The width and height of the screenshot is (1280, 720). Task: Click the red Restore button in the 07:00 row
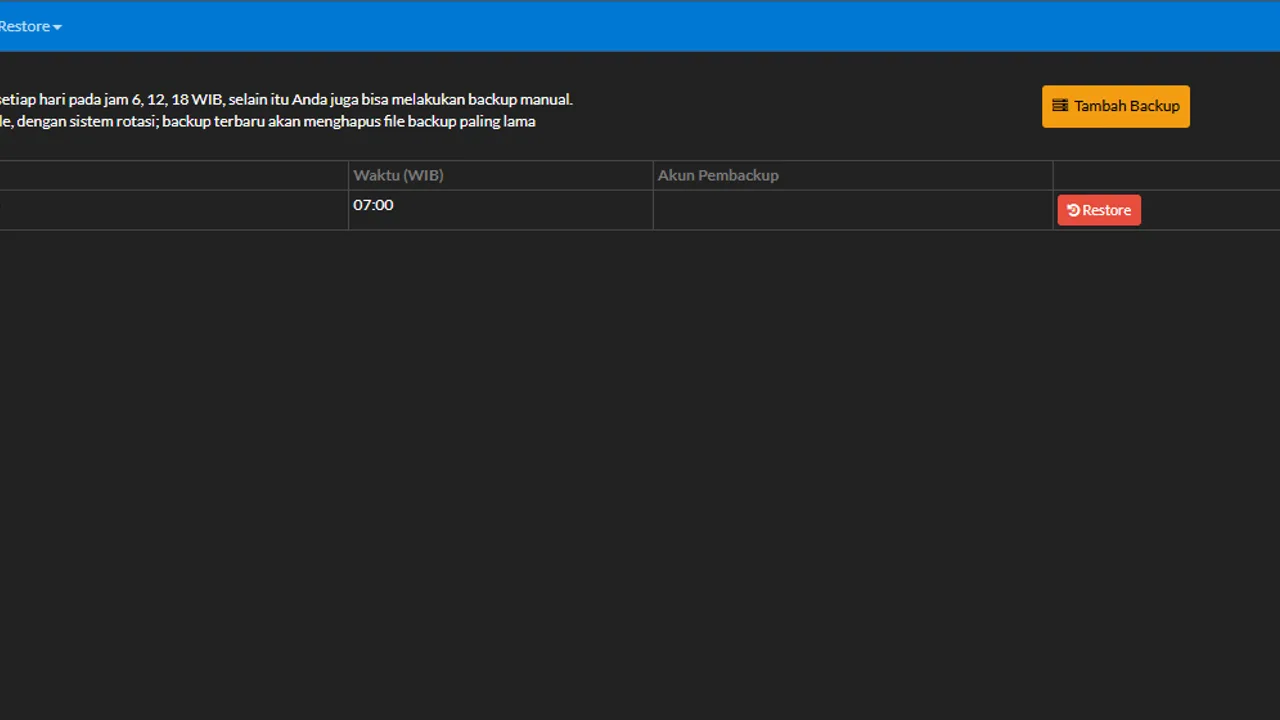coord(1099,210)
